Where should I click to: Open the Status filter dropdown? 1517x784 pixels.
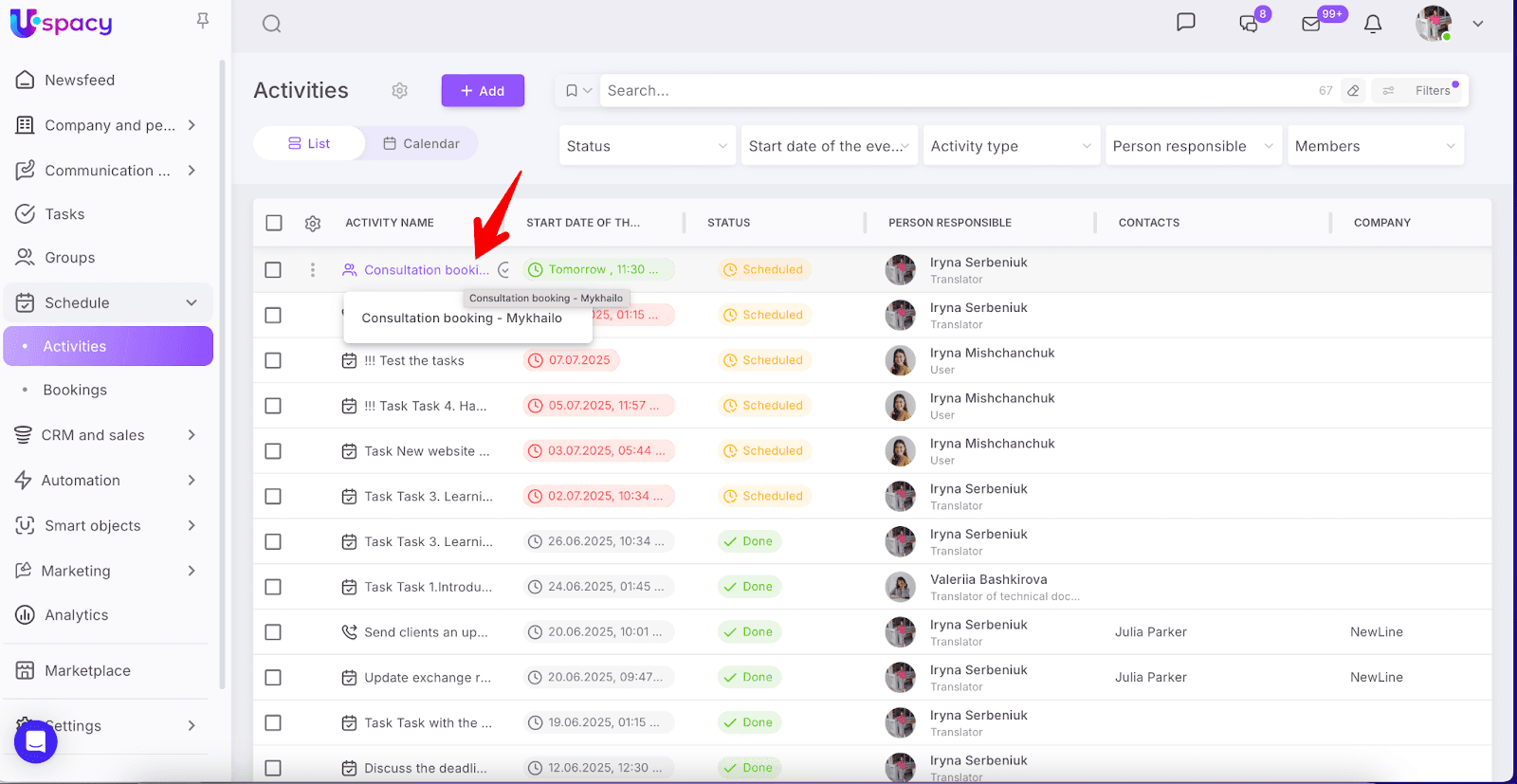click(647, 146)
